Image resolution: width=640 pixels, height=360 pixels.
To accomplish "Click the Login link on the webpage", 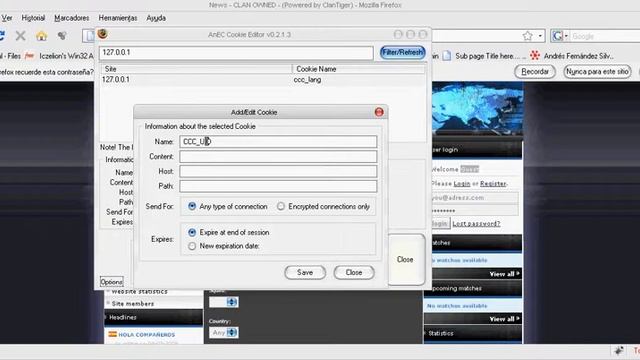I will pos(462,184).
